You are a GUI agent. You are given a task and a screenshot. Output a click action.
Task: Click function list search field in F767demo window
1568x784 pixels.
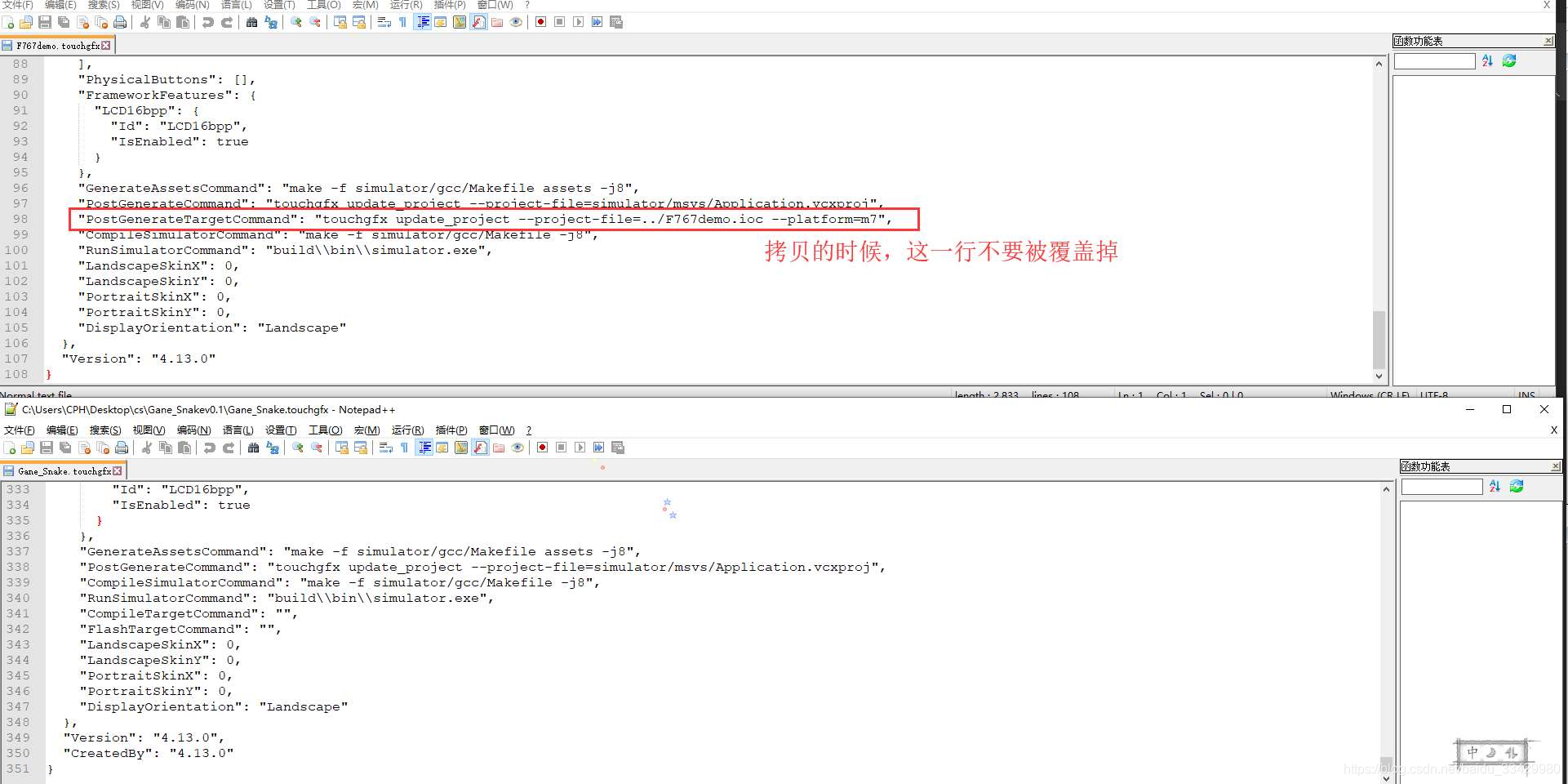click(1434, 61)
